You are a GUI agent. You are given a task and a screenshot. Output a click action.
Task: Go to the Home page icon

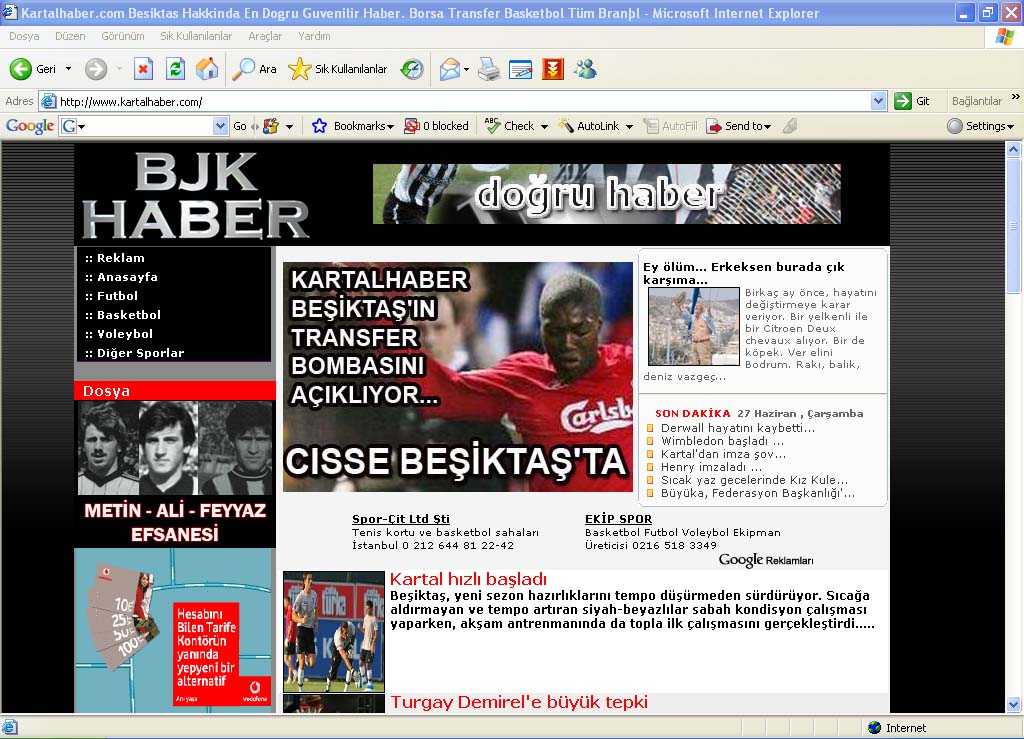207,69
